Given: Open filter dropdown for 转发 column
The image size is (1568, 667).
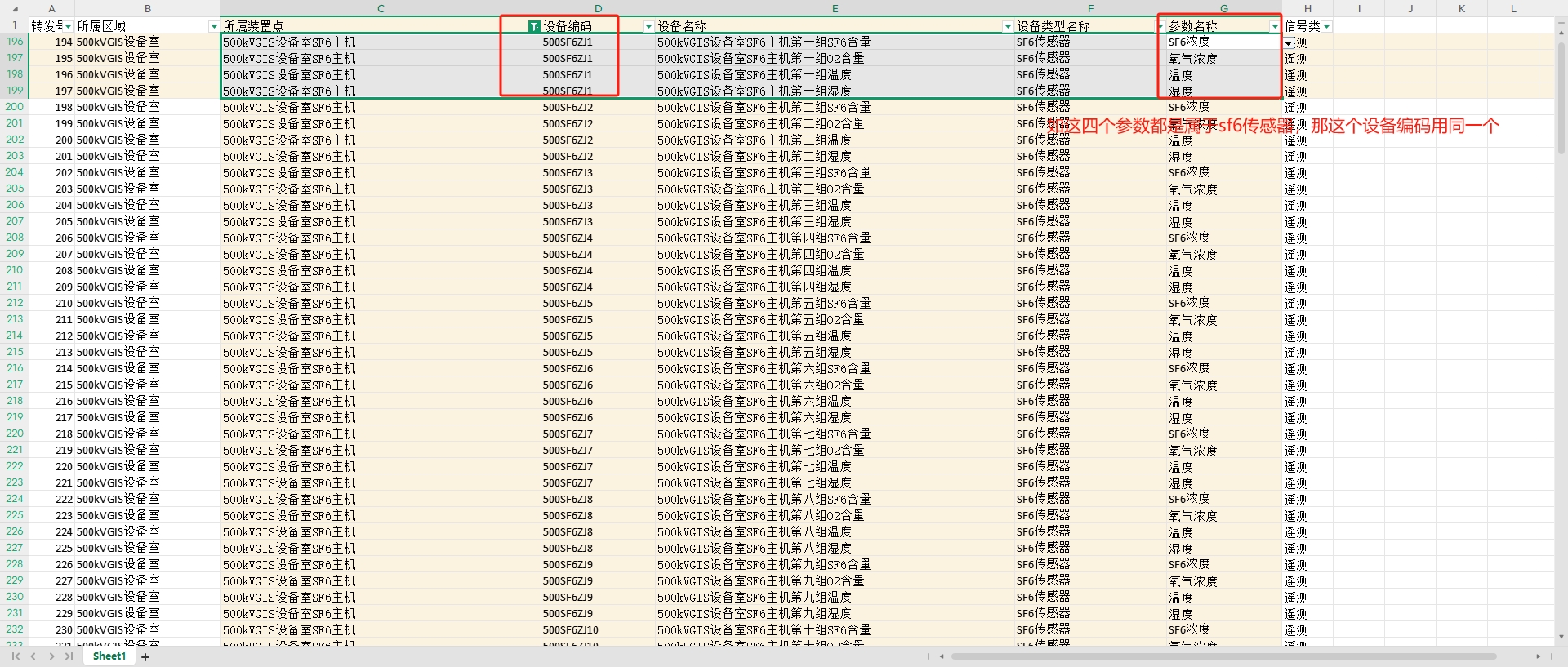Looking at the screenshot, I should [x=68, y=27].
